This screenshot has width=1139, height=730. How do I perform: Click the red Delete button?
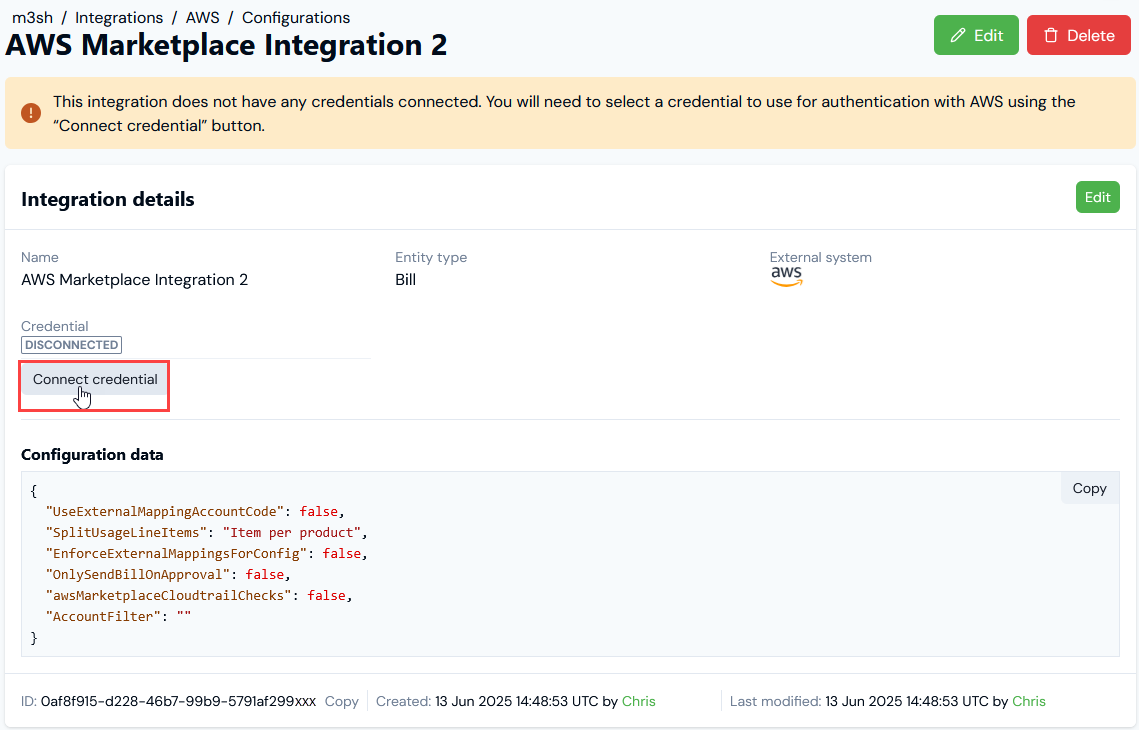1079,36
